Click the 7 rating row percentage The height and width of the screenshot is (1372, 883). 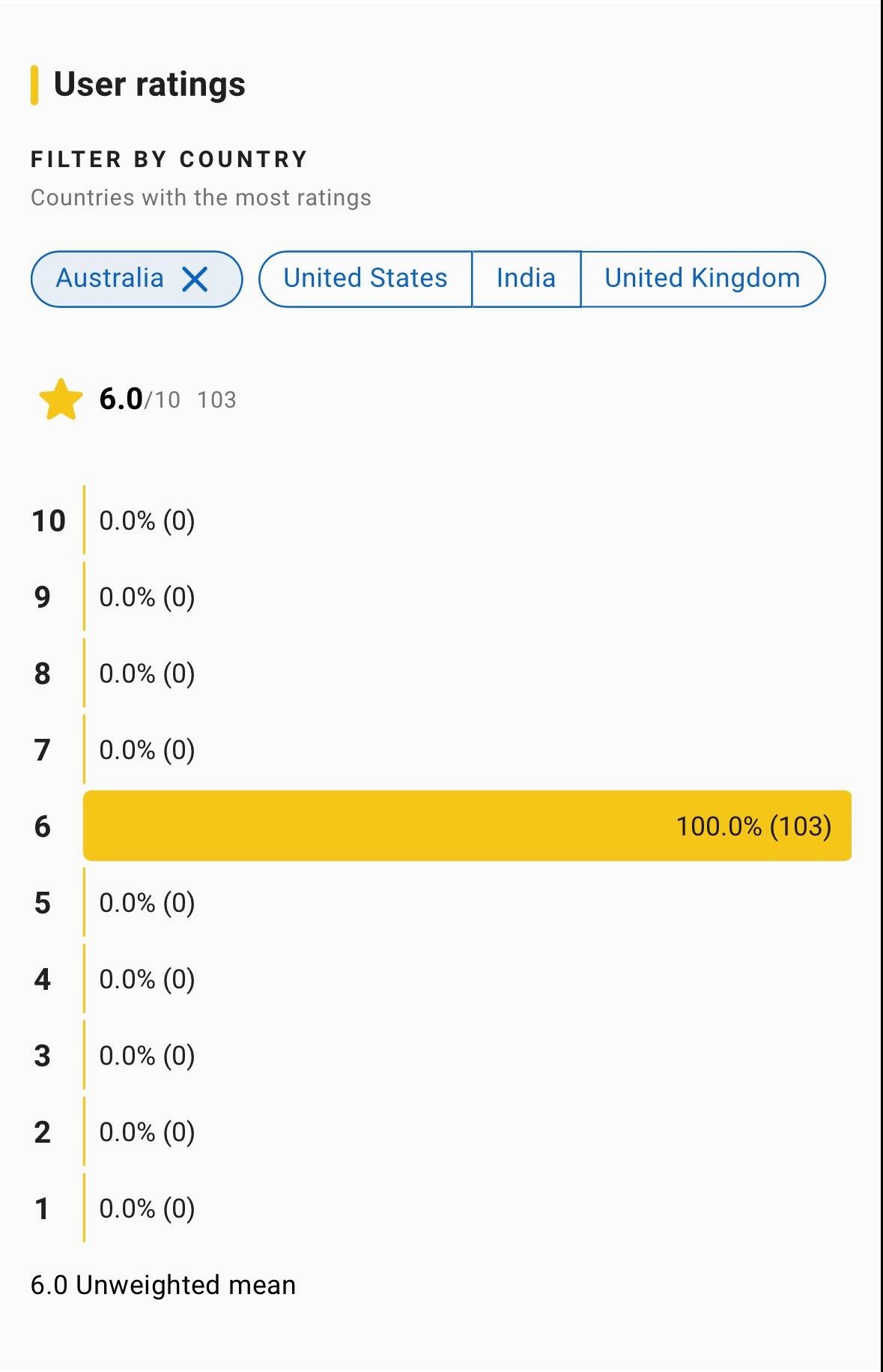pos(147,750)
